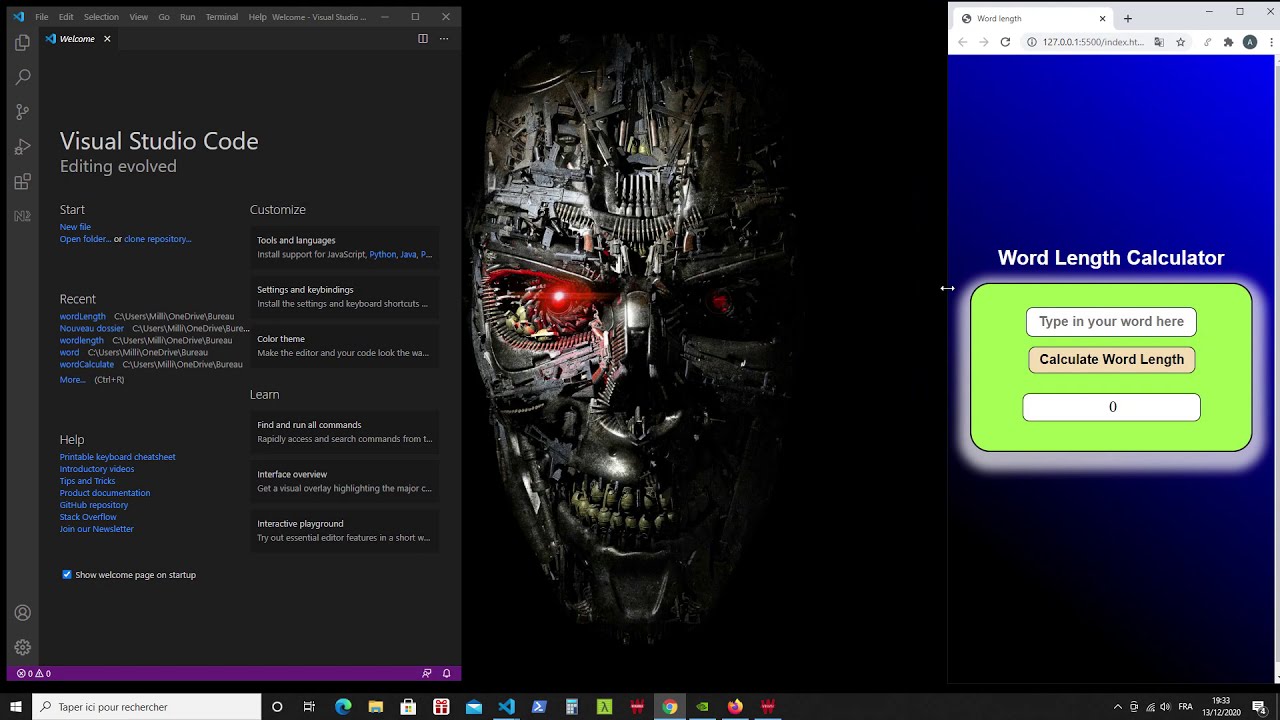Bookmark this page with the star icon

(1181, 42)
